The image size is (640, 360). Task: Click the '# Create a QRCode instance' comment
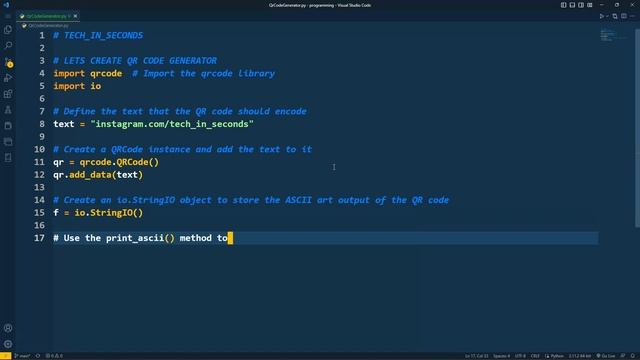pos(182,149)
